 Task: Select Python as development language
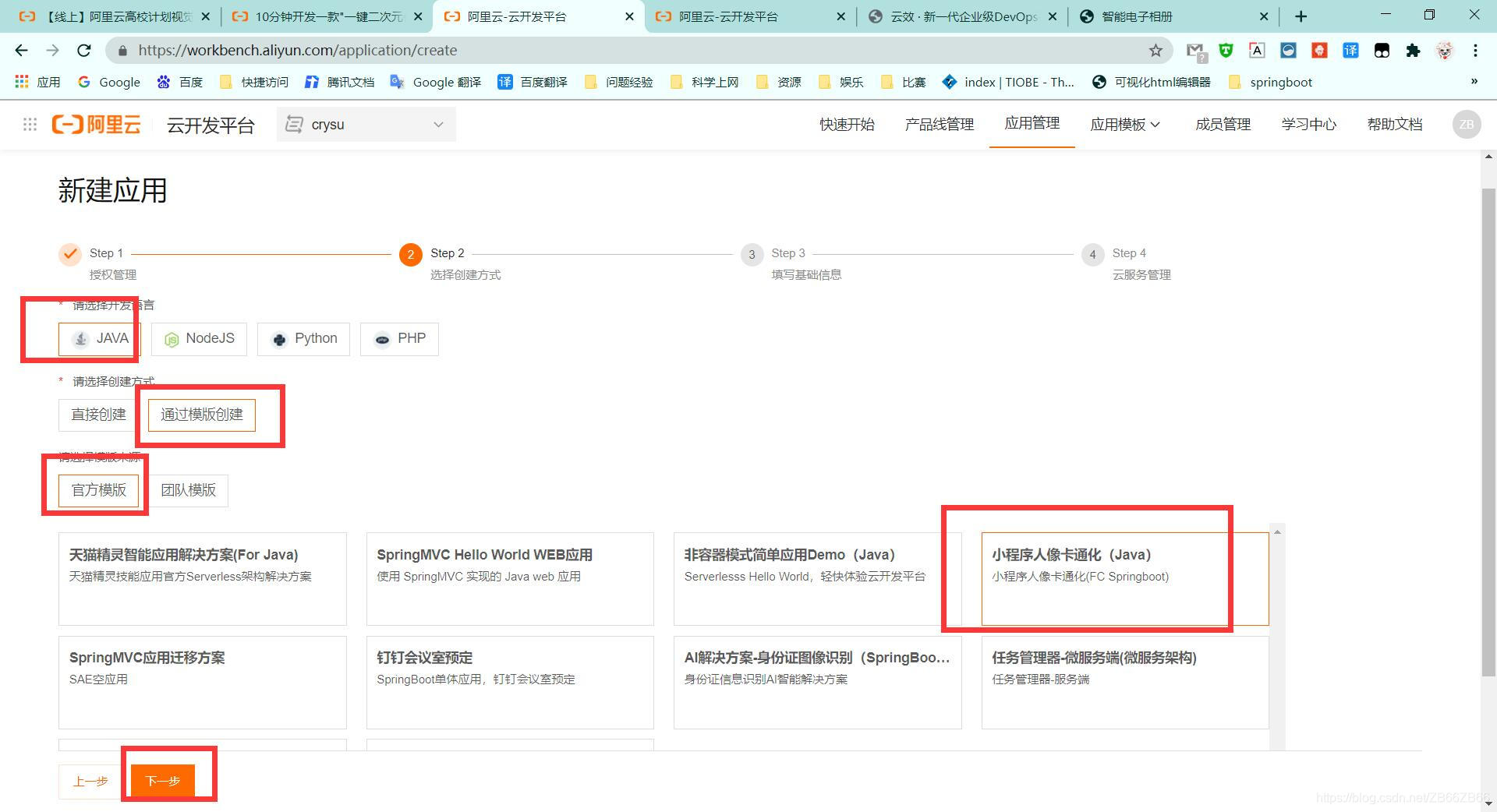pos(303,339)
